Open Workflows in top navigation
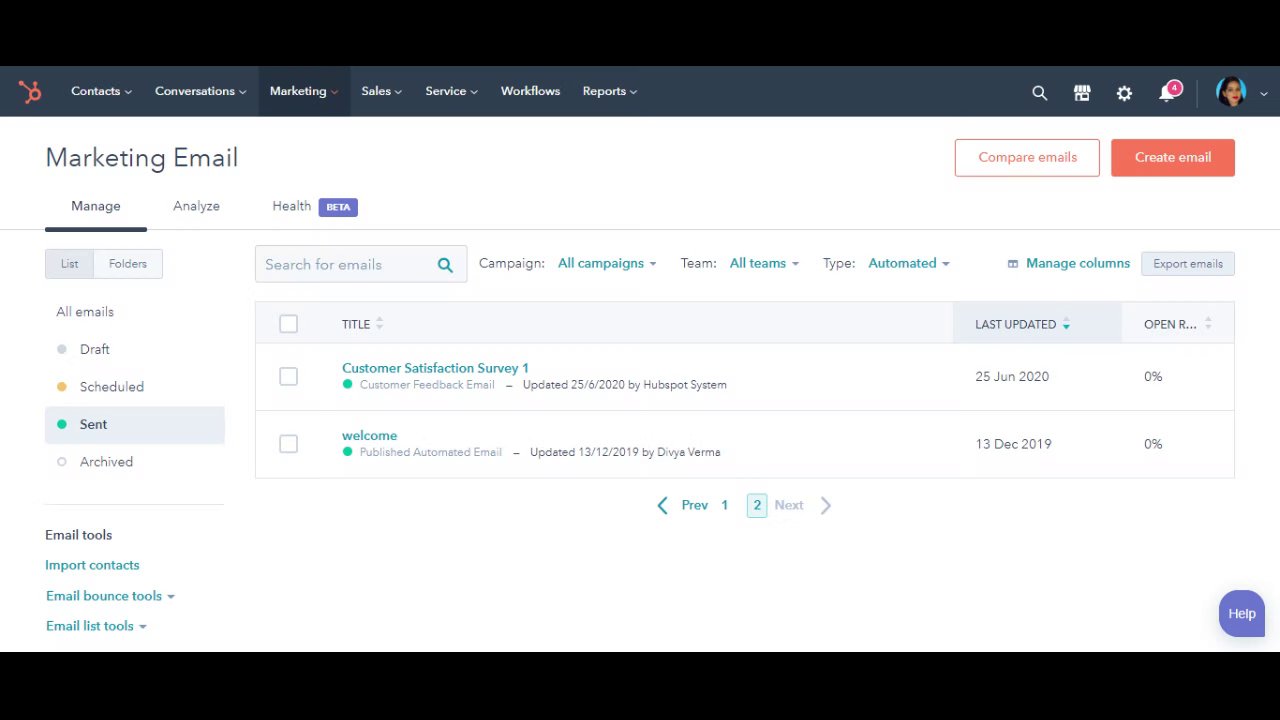 [x=530, y=91]
